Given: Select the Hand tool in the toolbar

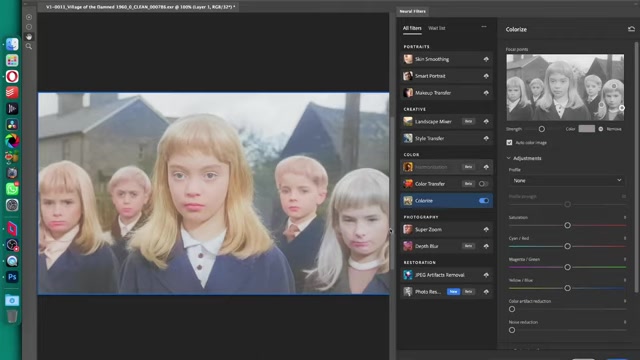Looking at the screenshot, I should click(29, 37).
